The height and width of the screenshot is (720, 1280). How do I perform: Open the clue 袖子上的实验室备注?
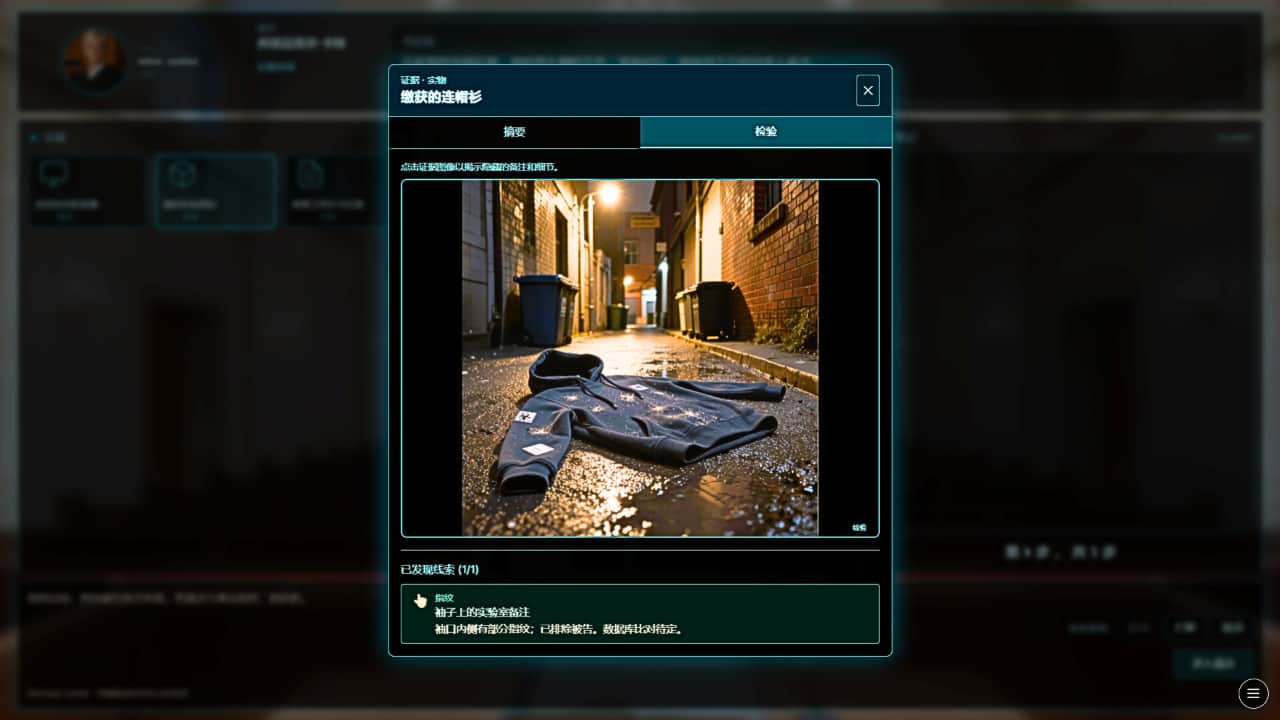[x=482, y=612]
